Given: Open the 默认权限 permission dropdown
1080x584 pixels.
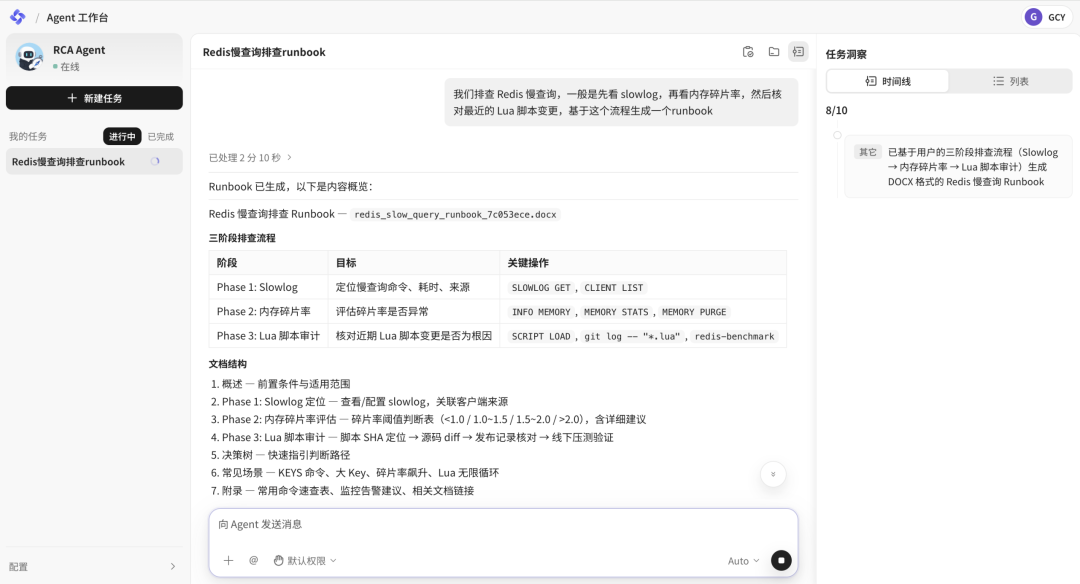Looking at the screenshot, I should (304, 561).
